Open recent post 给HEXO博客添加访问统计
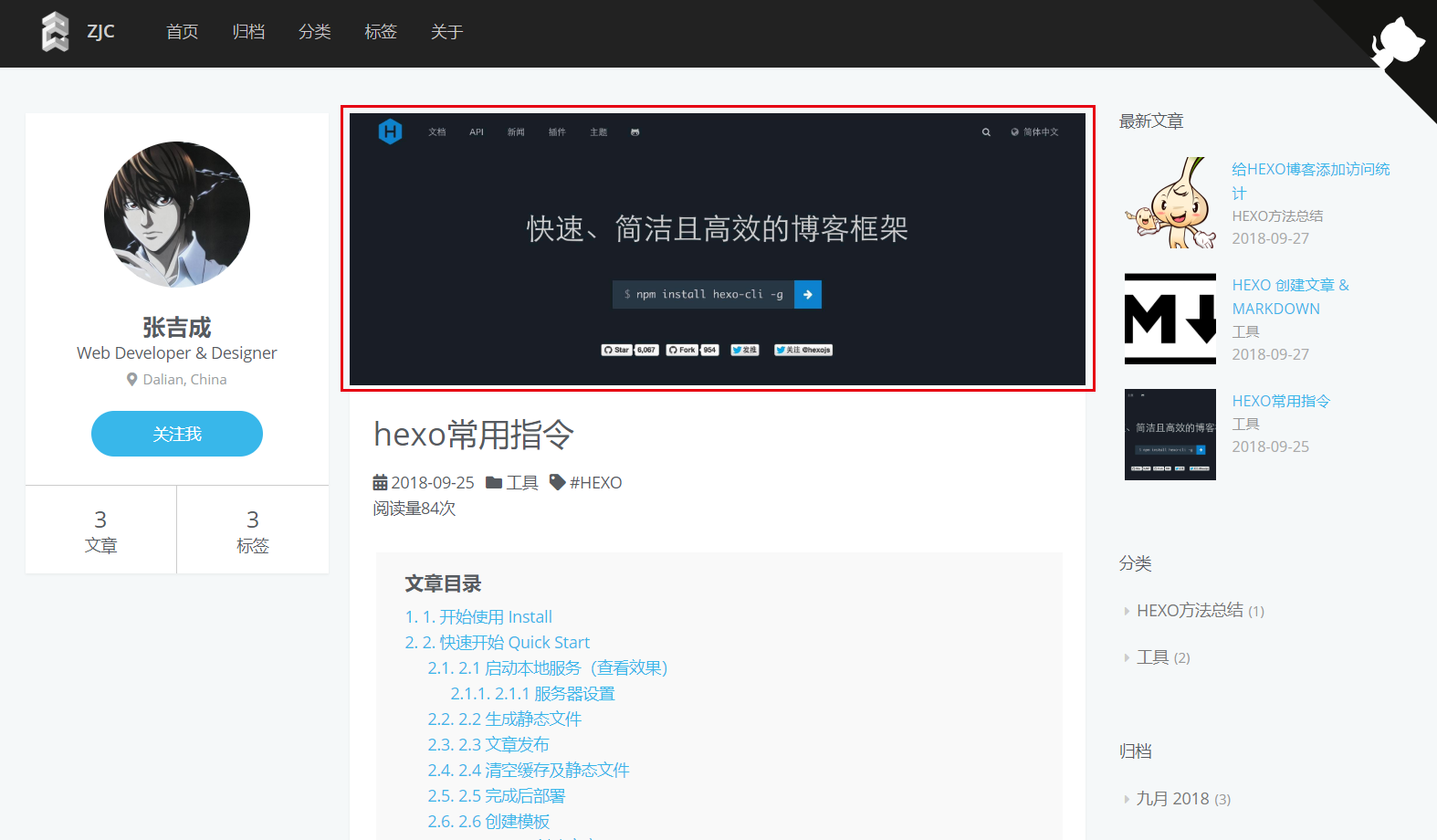The image size is (1437, 840). pos(1310,181)
